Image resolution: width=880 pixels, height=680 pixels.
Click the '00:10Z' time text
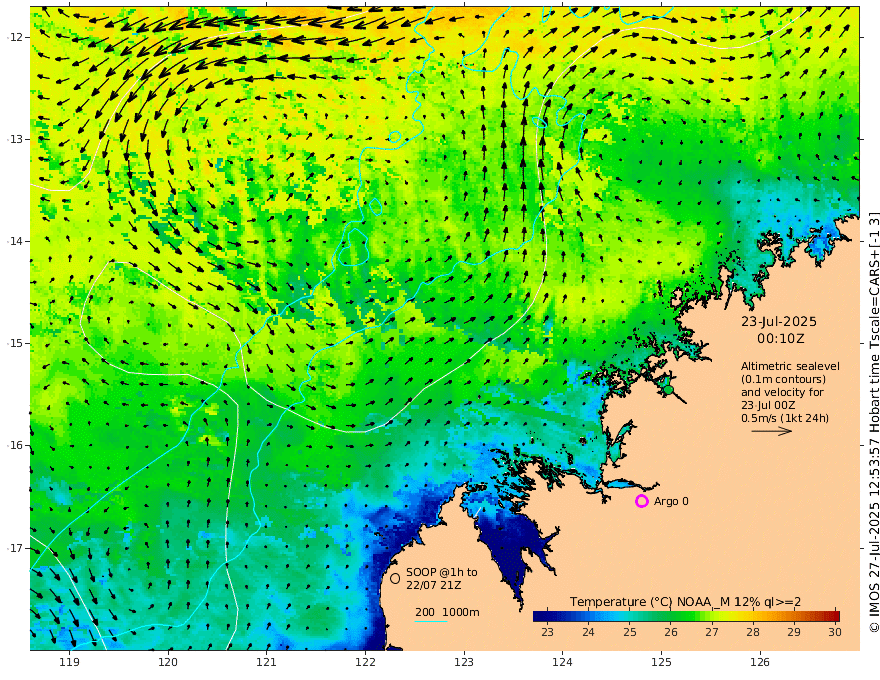pos(781,339)
